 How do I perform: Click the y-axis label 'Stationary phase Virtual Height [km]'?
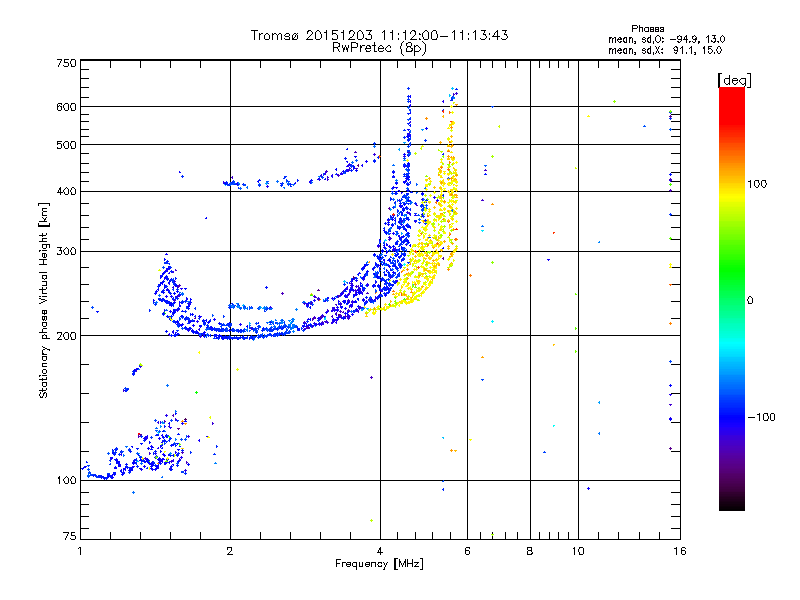coord(44,300)
